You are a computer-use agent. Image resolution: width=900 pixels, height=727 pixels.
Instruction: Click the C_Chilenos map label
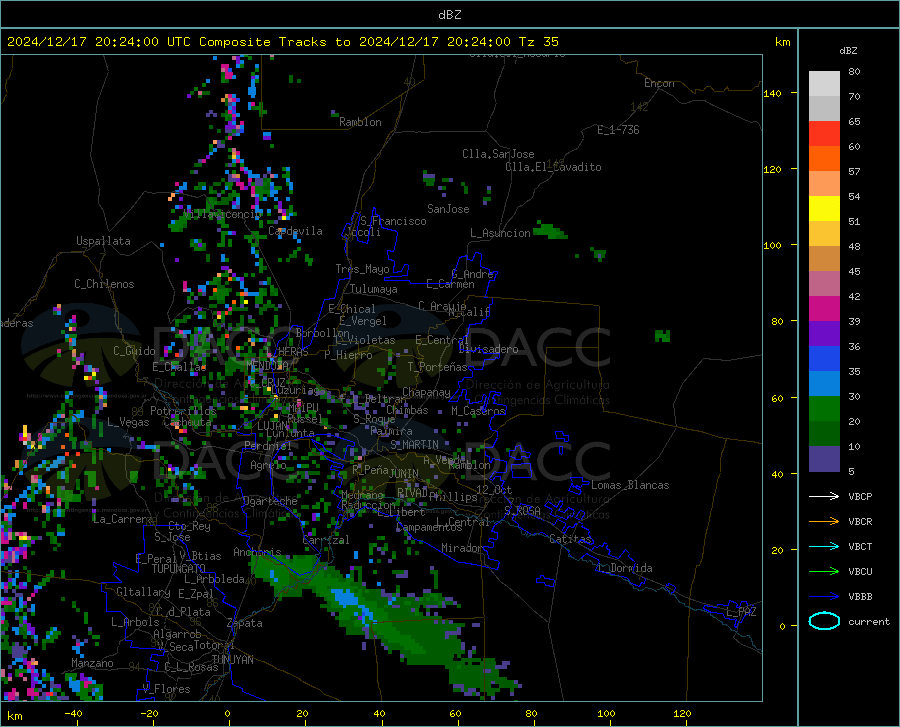click(x=104, y=284)
